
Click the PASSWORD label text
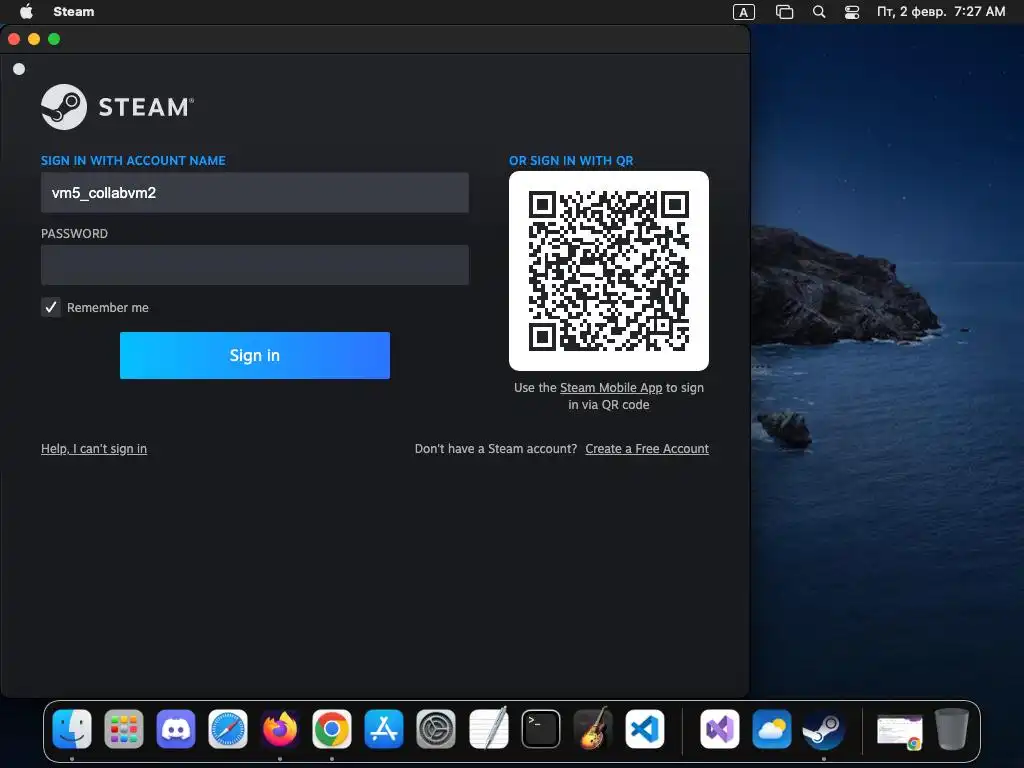74,234
